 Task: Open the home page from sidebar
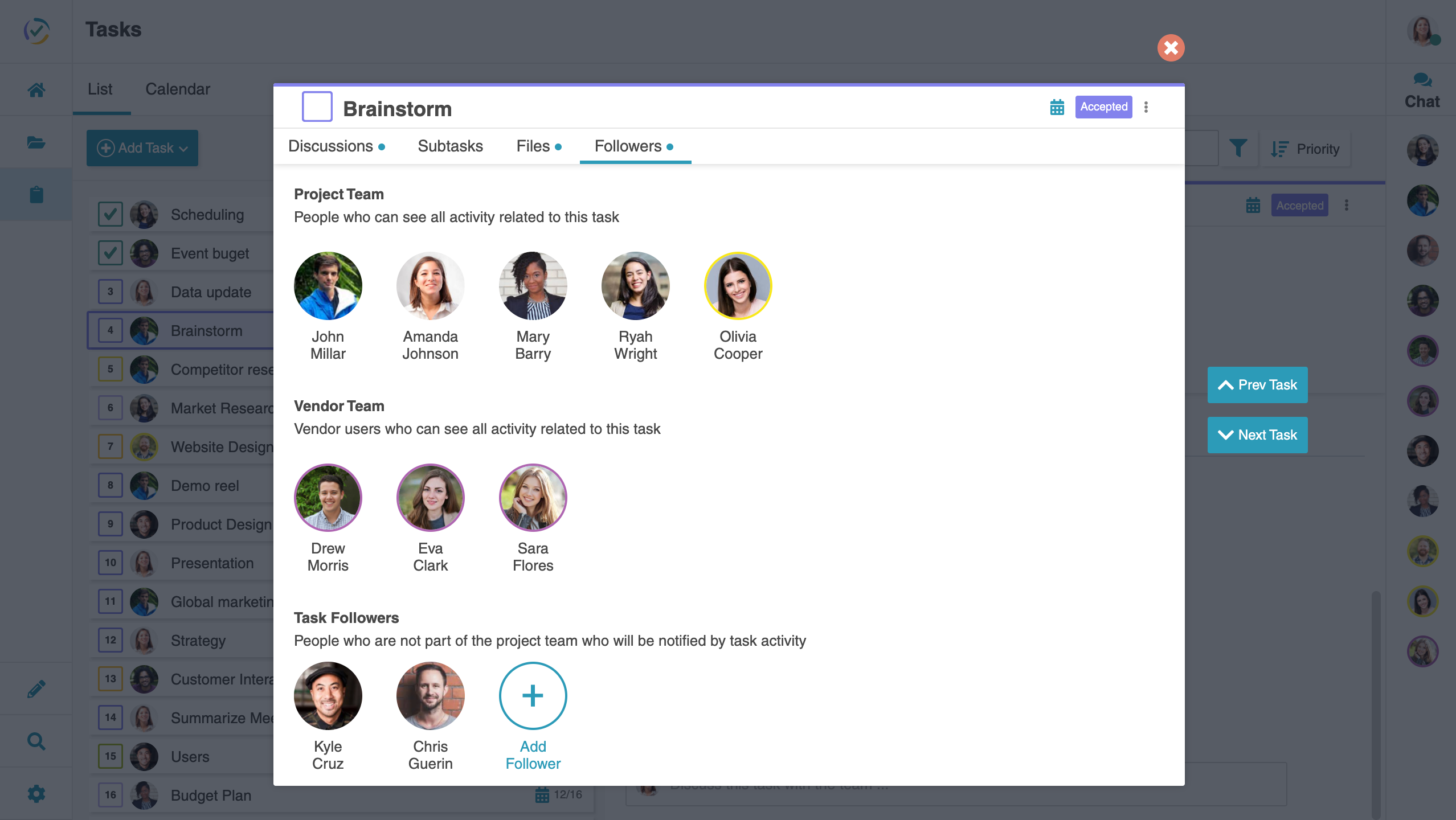pos(36,90)
